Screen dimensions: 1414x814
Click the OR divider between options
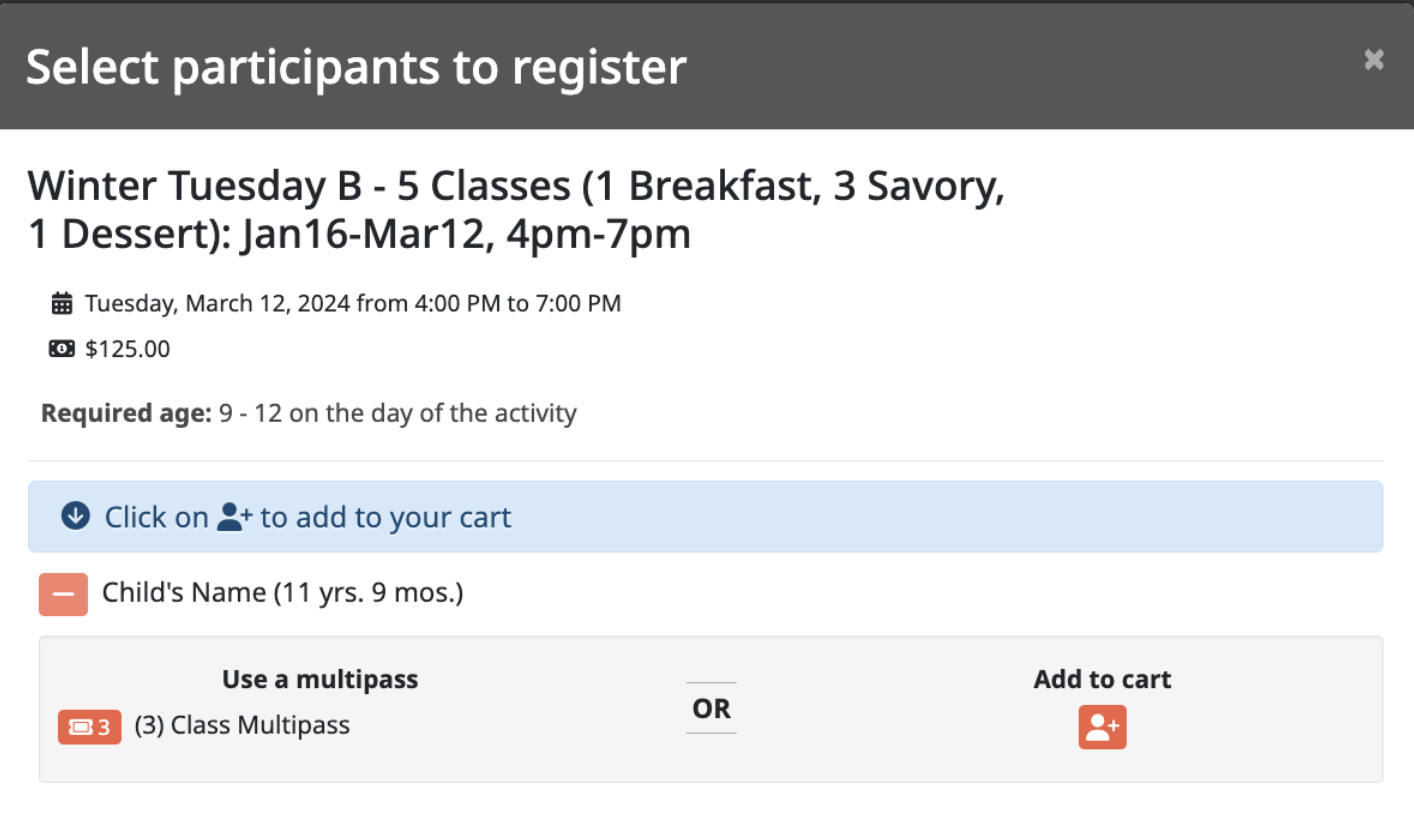[711, 709]
